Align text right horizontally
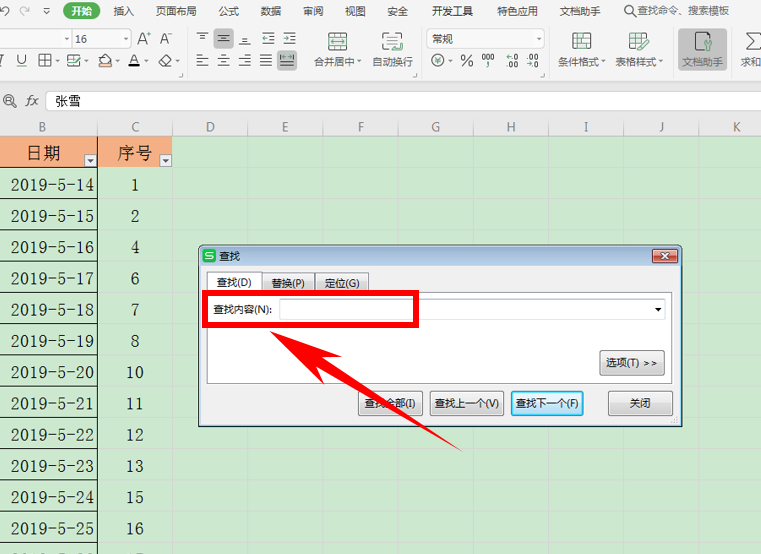The height and width of the screenshot is (554, 761). coord(245,61)
